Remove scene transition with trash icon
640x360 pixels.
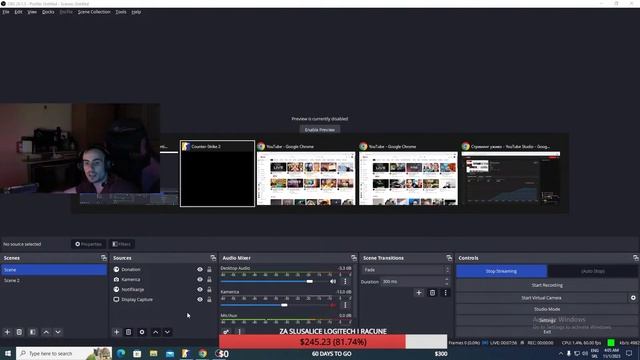pyautogui.click(x=432, y=293)
